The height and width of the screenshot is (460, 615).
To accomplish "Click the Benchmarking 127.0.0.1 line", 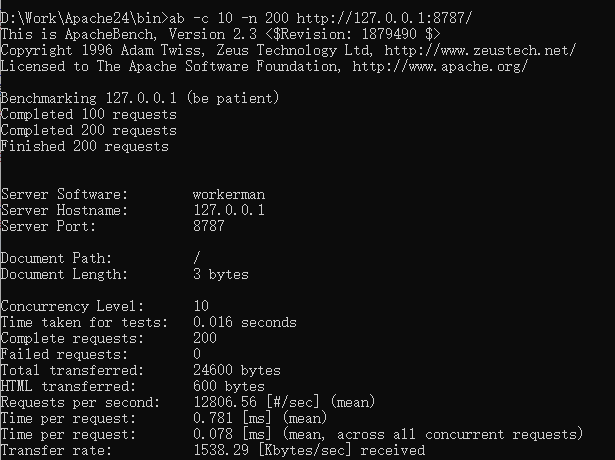I will point(140,98).
